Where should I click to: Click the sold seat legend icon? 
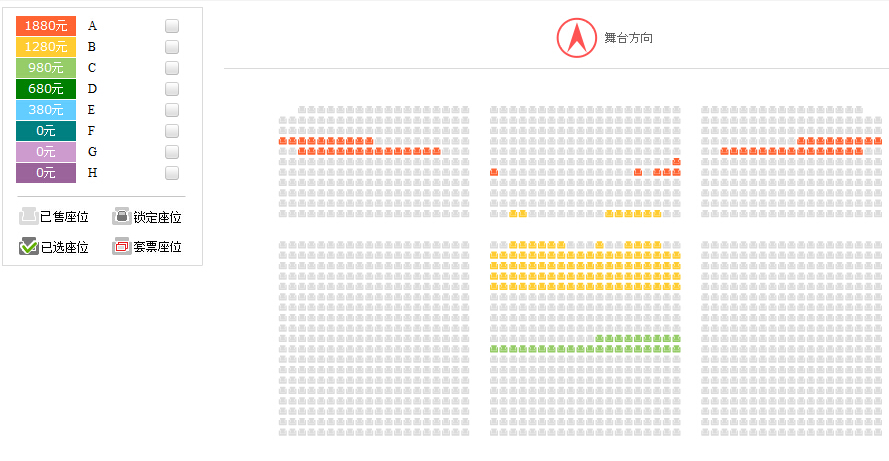coord(28,216)
